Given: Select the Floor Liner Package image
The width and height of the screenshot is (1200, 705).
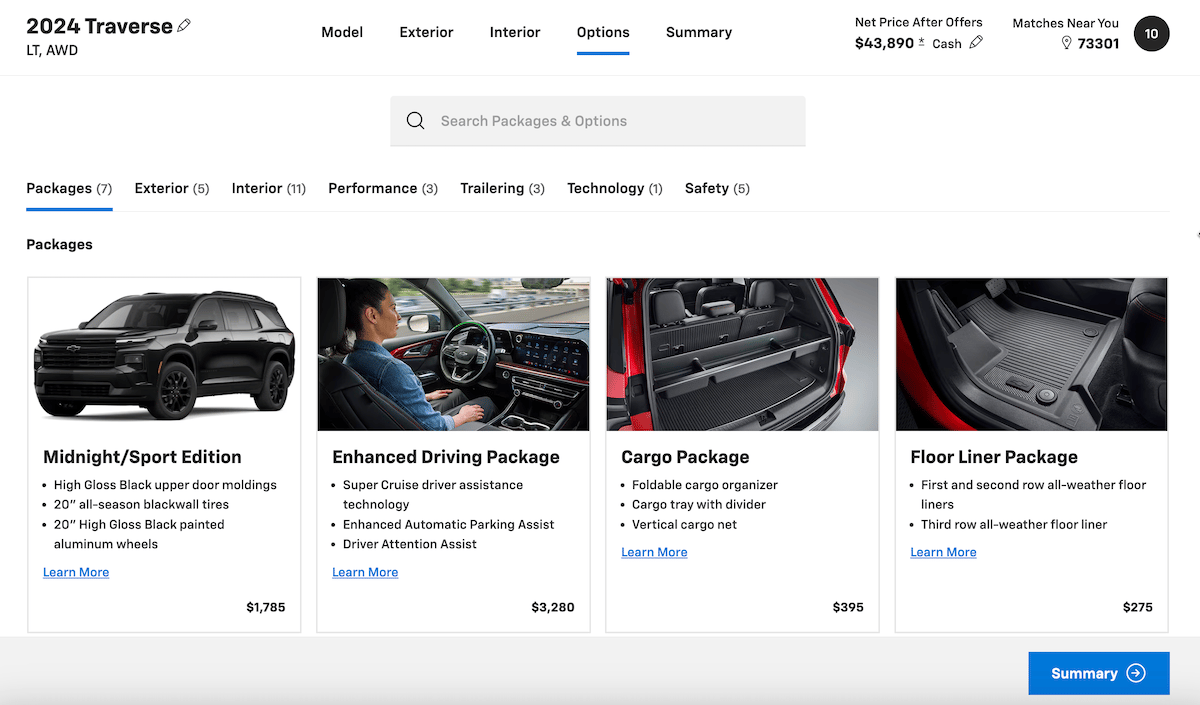Looking at the screenshot, I should 1031,354.
